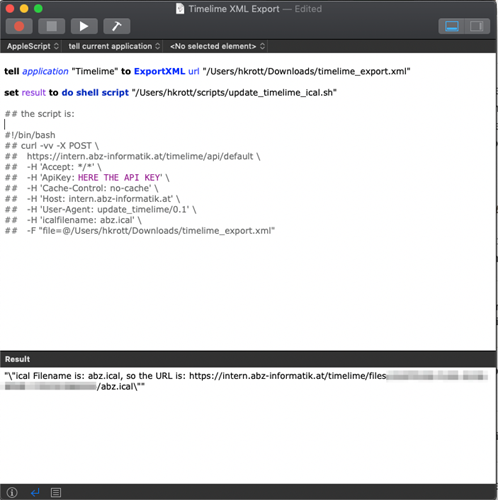Show the result pane via return-arrow icon
This screenshot has height=500, width=498.
(x=35, y=492)
